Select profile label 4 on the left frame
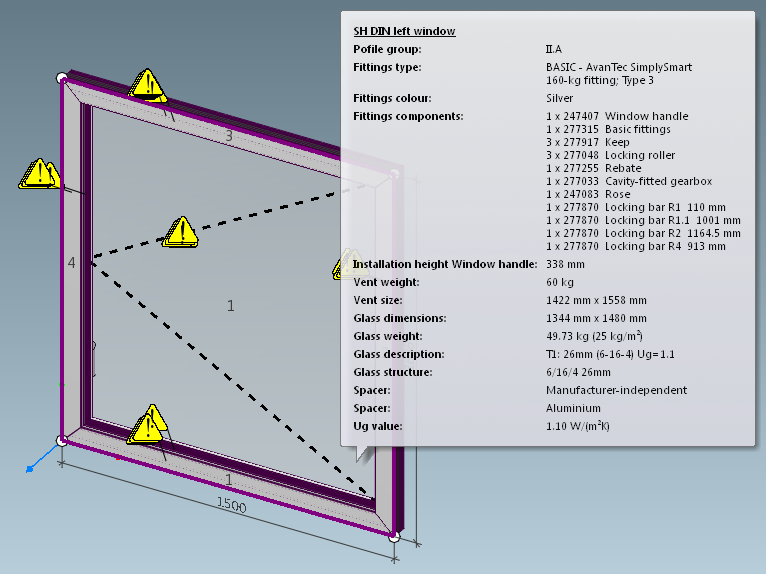Image resolution: width=766 pixels, height=574 pixels. point(71,263)
